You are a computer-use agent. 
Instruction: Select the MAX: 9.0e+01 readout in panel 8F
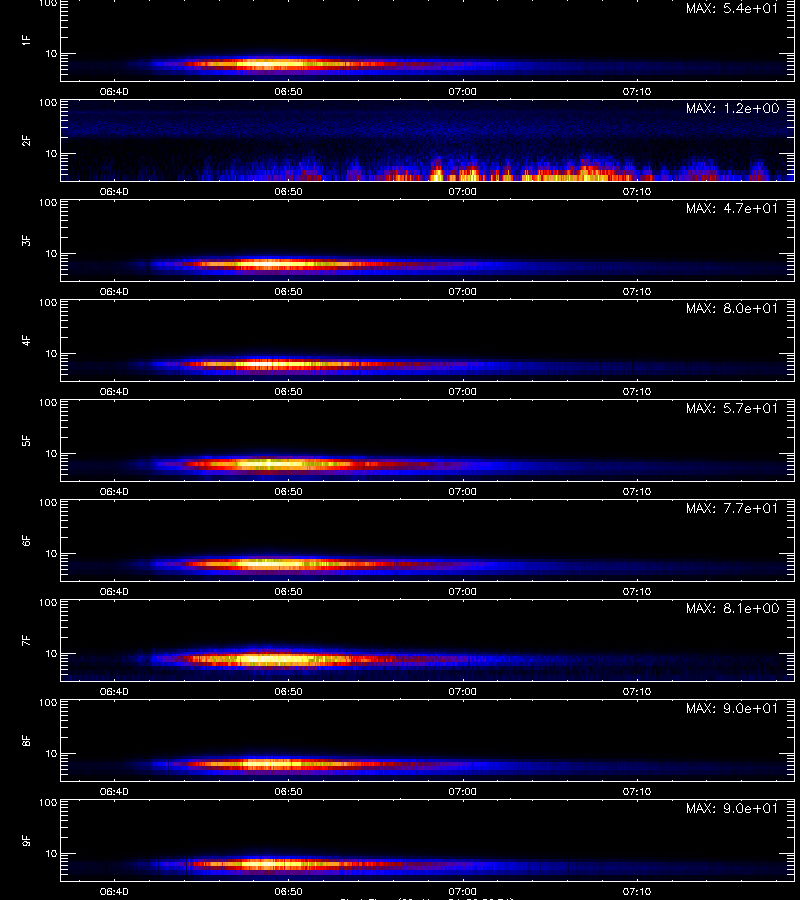click(x=732, y=708)
